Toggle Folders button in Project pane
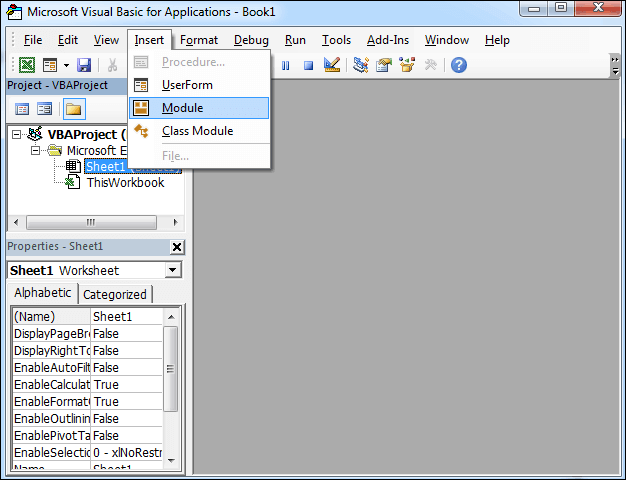The height and width of the screenshot is (480, 626). click(x=74, y=109)
